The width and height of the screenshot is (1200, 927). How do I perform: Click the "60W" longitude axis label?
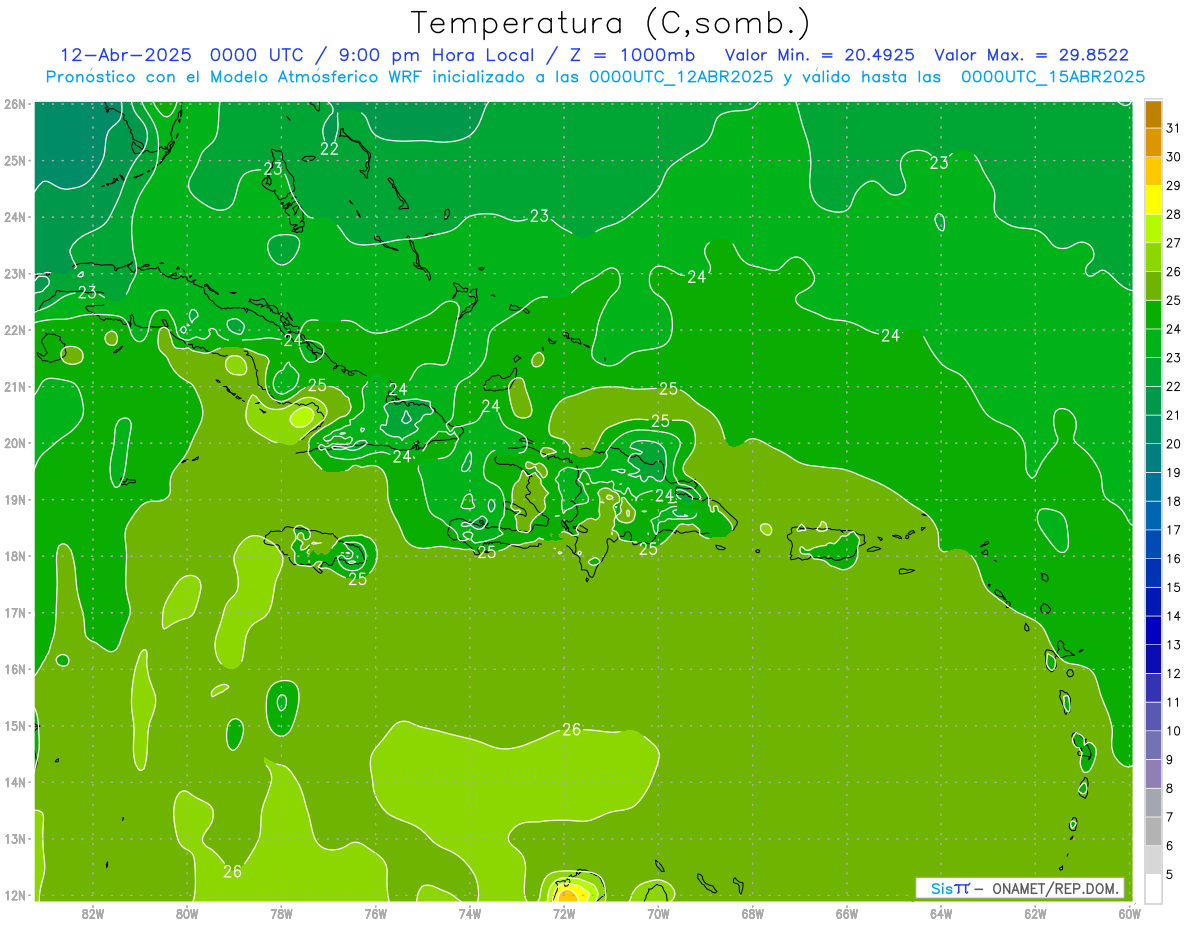[1130, 914]
